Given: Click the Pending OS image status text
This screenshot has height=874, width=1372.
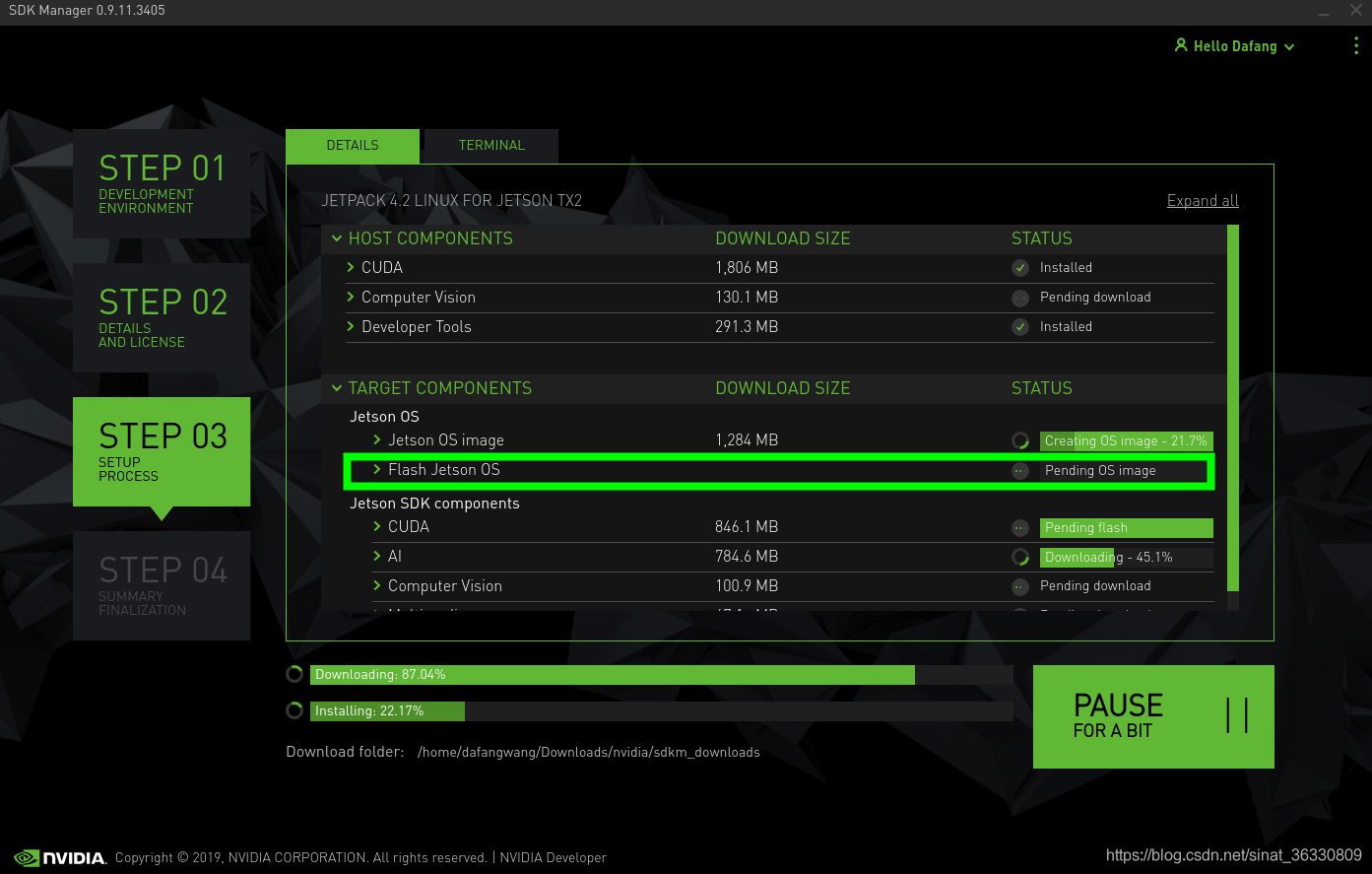Looking at the screenshot, I should [x=1100, y=471].
